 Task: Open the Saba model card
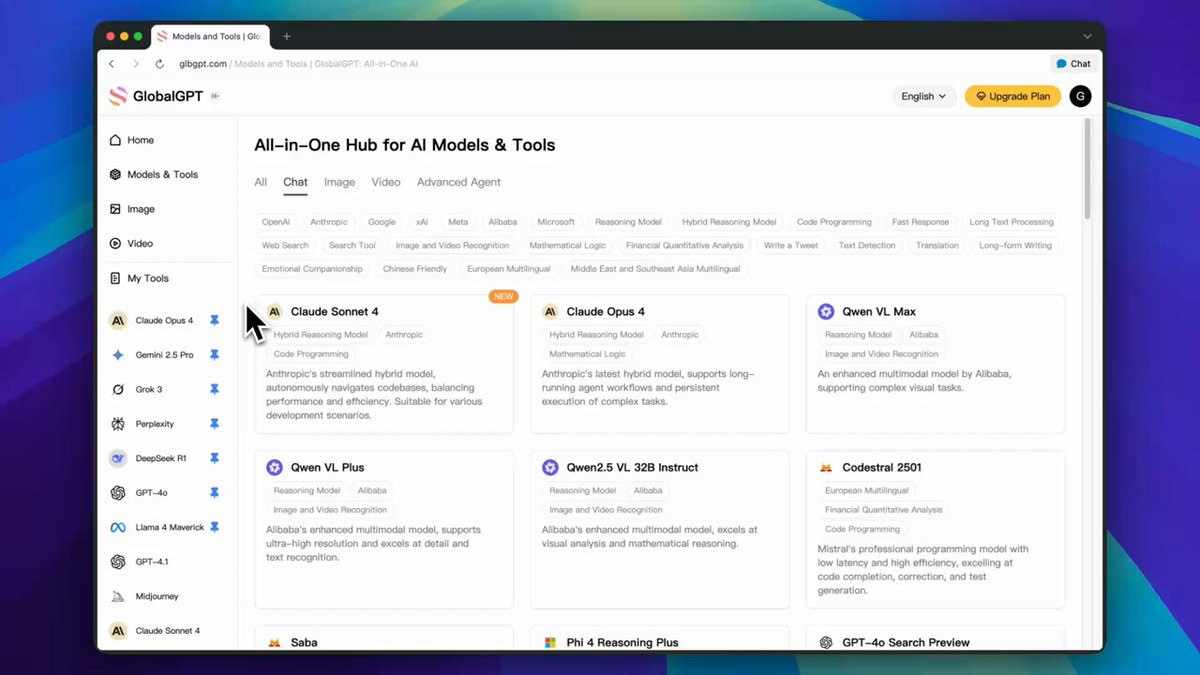click(x=384, y=639)
